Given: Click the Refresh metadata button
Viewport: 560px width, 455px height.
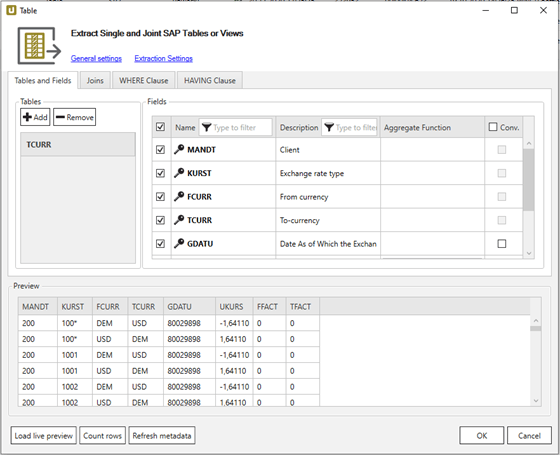Looking at the screenshot, I should pyautogui.click(x=162, y=436).
